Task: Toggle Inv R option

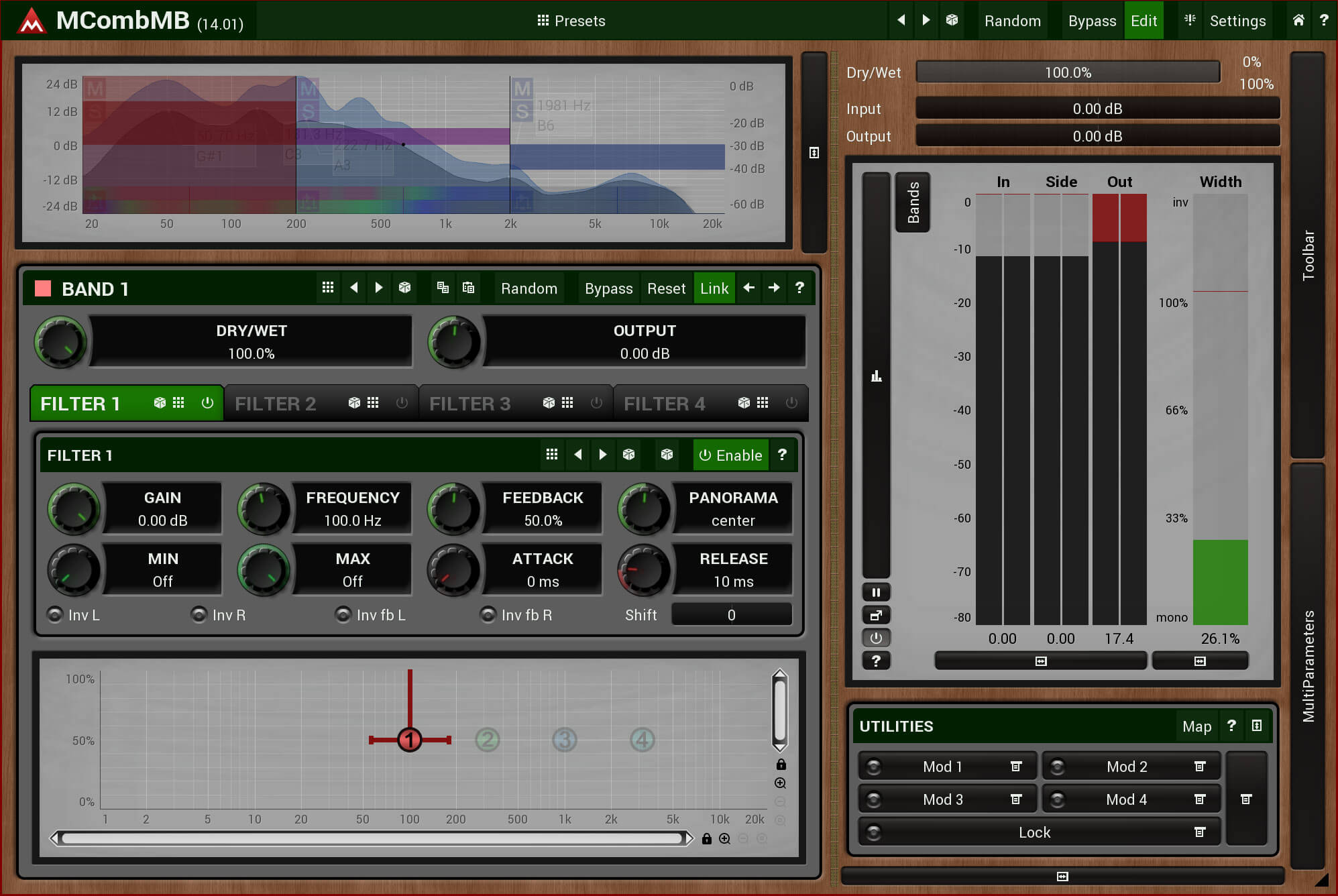Action: coord(219,615)
